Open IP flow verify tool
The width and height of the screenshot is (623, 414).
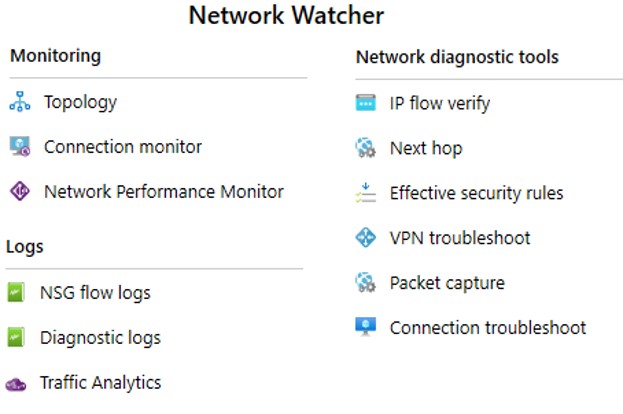click(x=439, y=103)
